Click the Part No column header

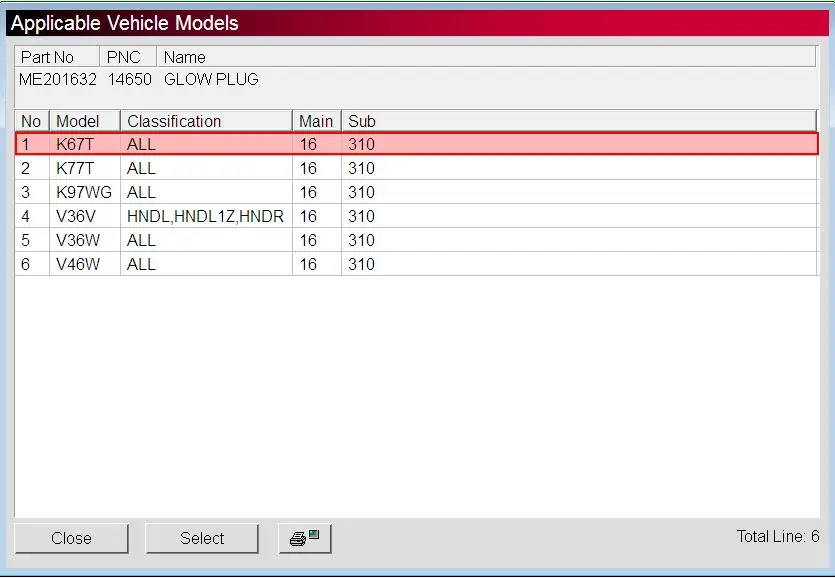(x=58, y=56)
